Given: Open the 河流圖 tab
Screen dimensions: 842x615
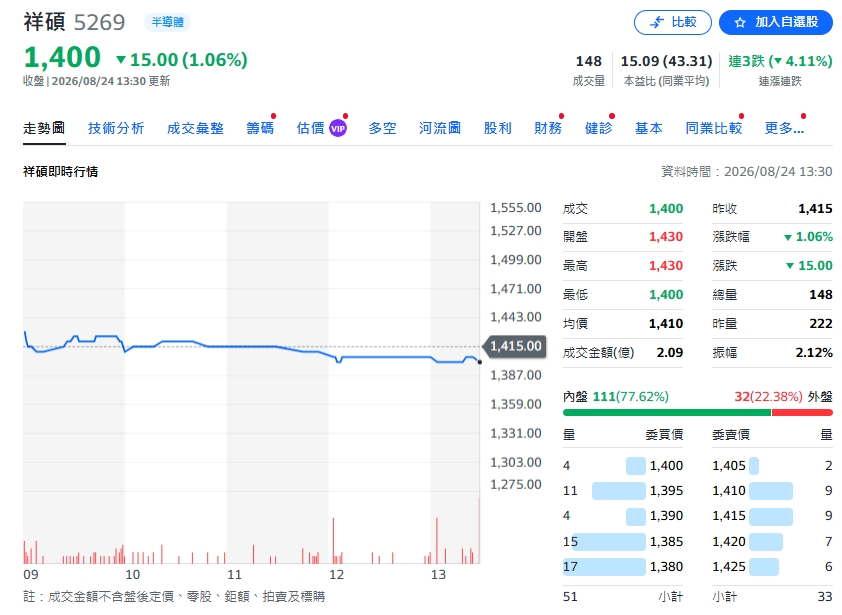Looking at the screenshot, I should (x=440, y=128).
